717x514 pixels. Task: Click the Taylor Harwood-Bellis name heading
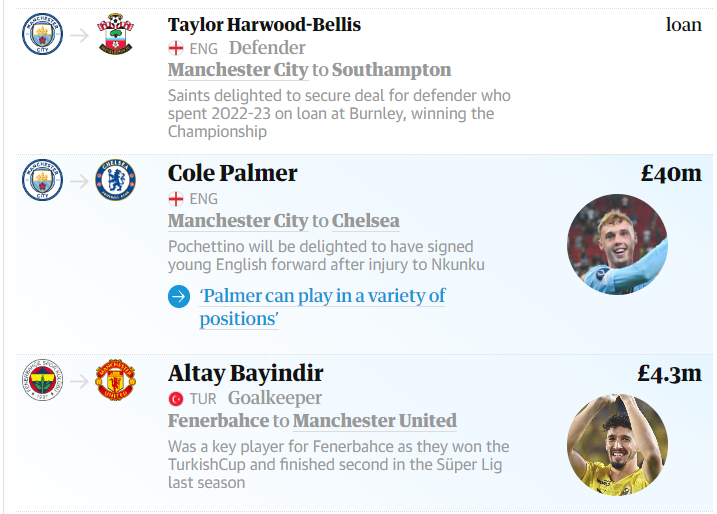click(264, 25)
